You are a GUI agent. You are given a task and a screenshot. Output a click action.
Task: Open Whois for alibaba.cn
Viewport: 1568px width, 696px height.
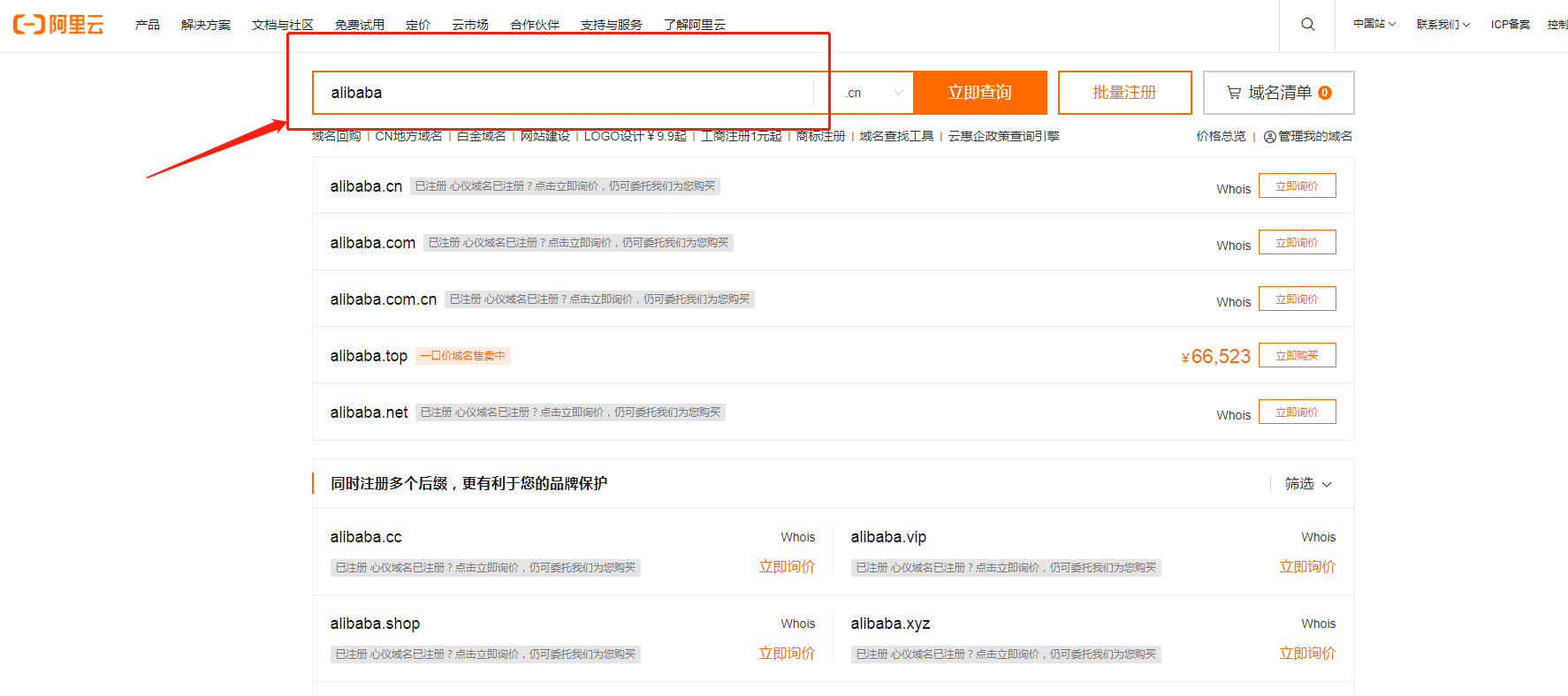tap(1234, 189)
